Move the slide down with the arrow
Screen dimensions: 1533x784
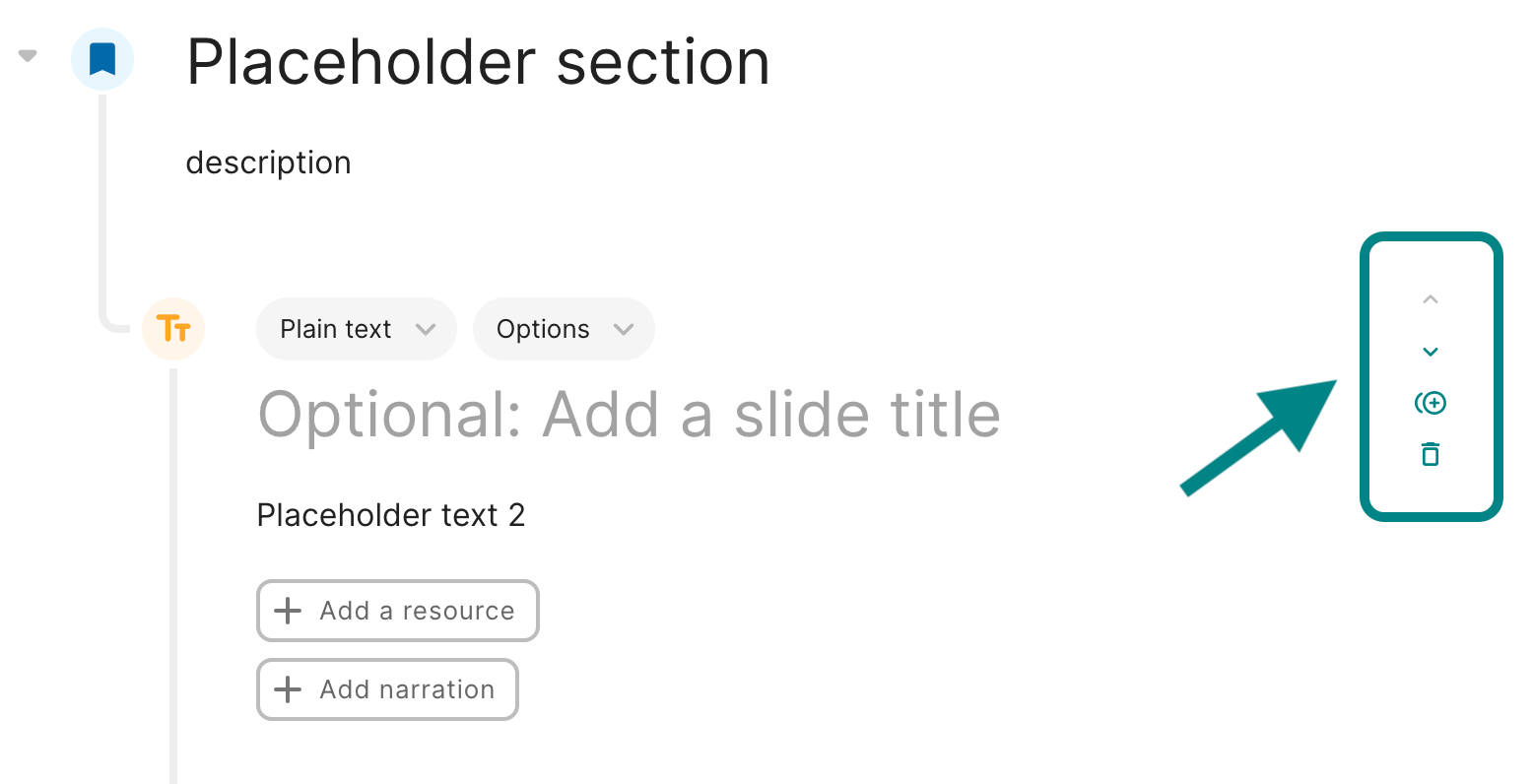[x=1431, y=352]
